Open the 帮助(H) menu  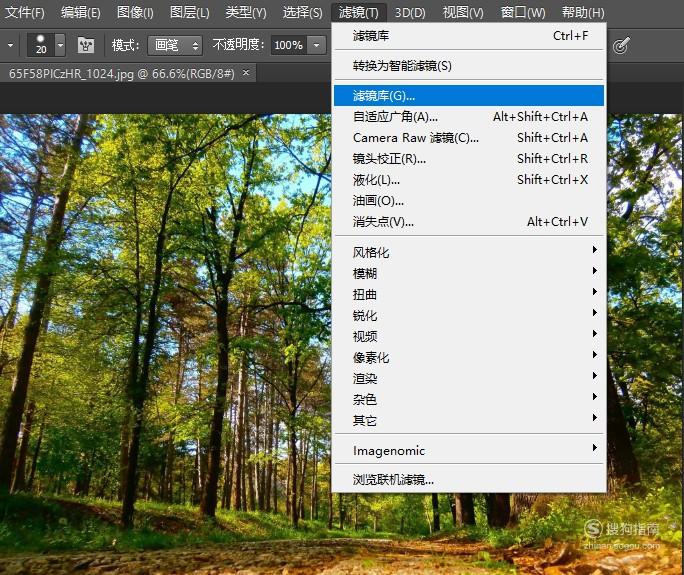(x=583, y=12)
